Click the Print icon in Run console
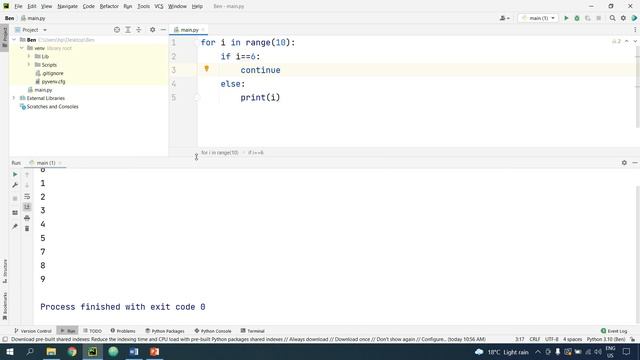 tap(27, 218)
